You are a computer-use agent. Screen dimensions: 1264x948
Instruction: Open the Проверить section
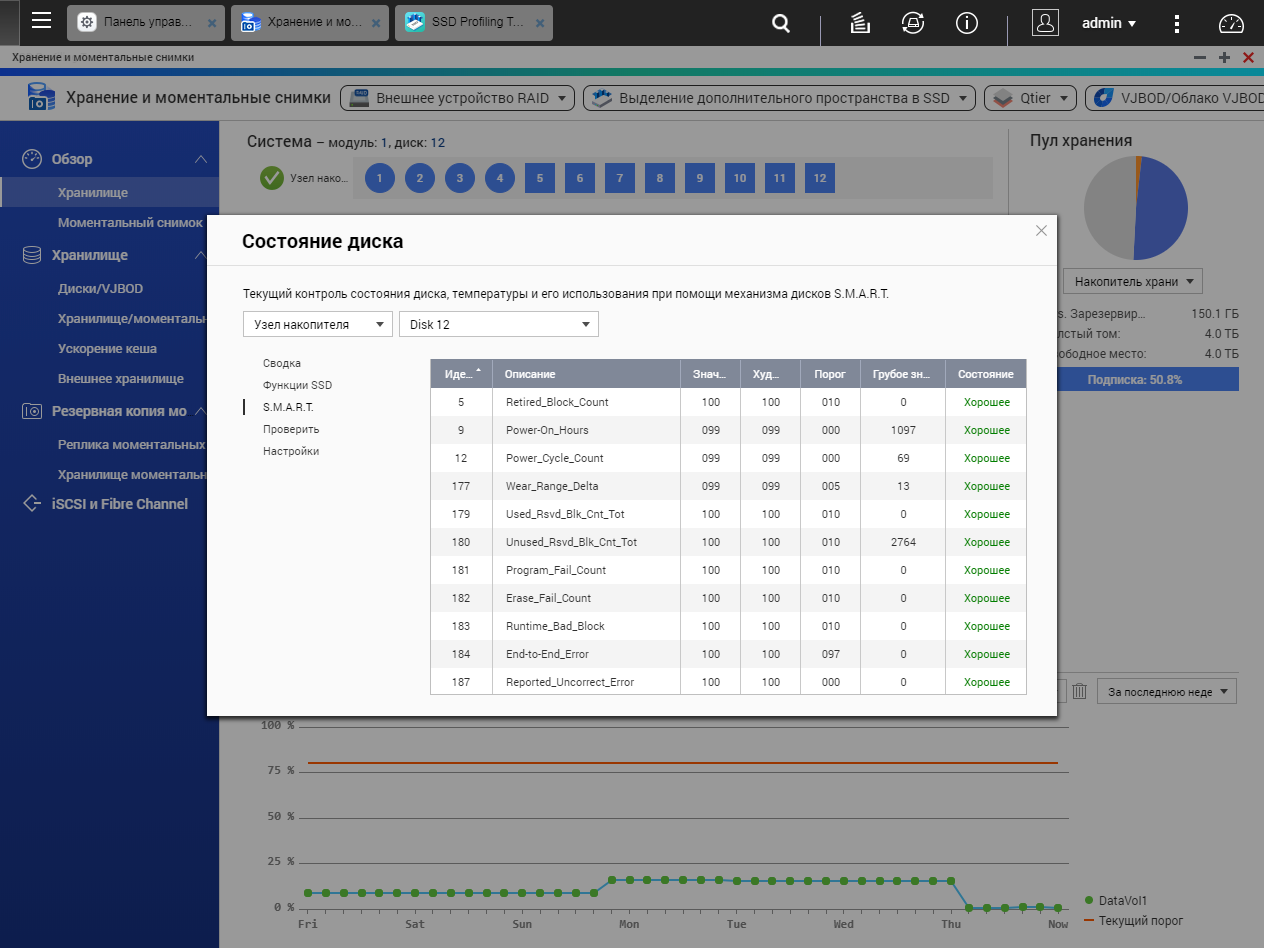[x=291, y=429]
